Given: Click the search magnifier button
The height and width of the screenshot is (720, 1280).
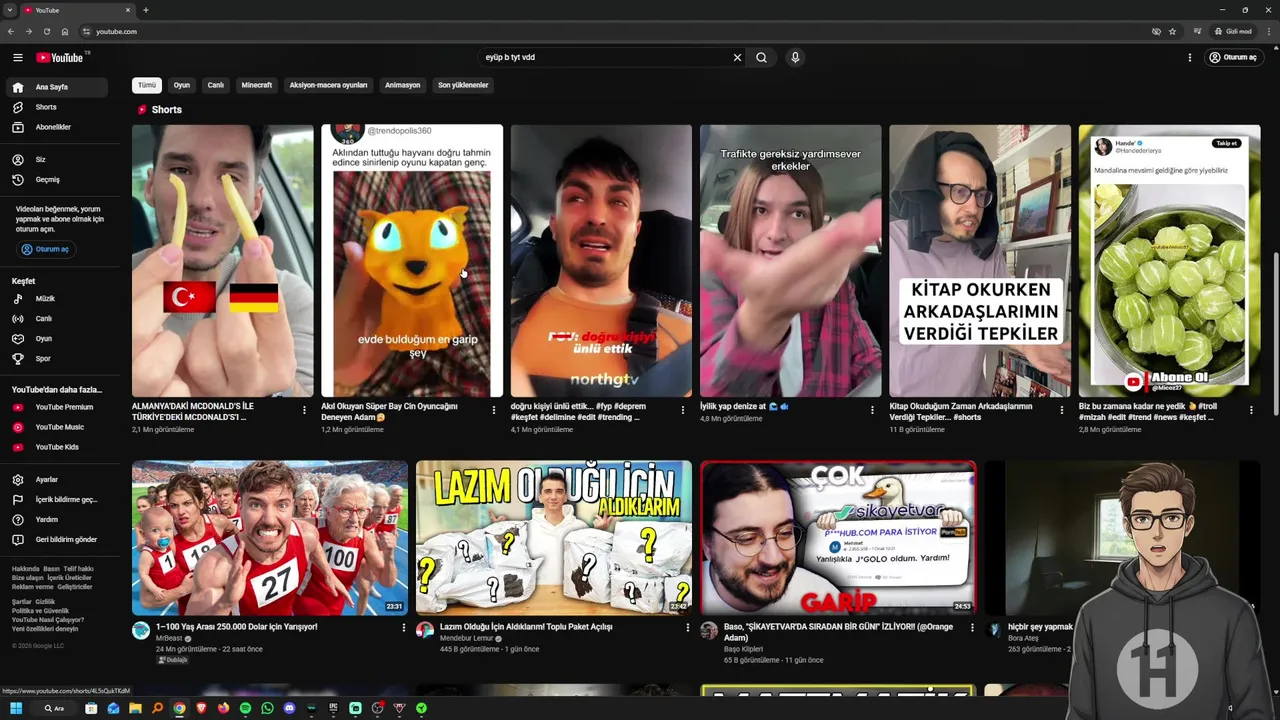Looking at the screenshot, I should pos(761,57).
